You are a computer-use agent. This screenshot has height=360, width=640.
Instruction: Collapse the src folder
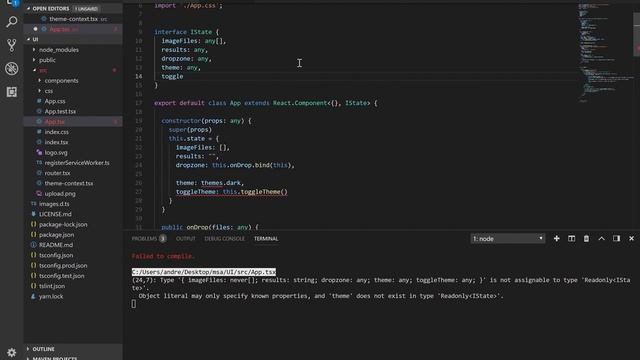pos(43,70)
